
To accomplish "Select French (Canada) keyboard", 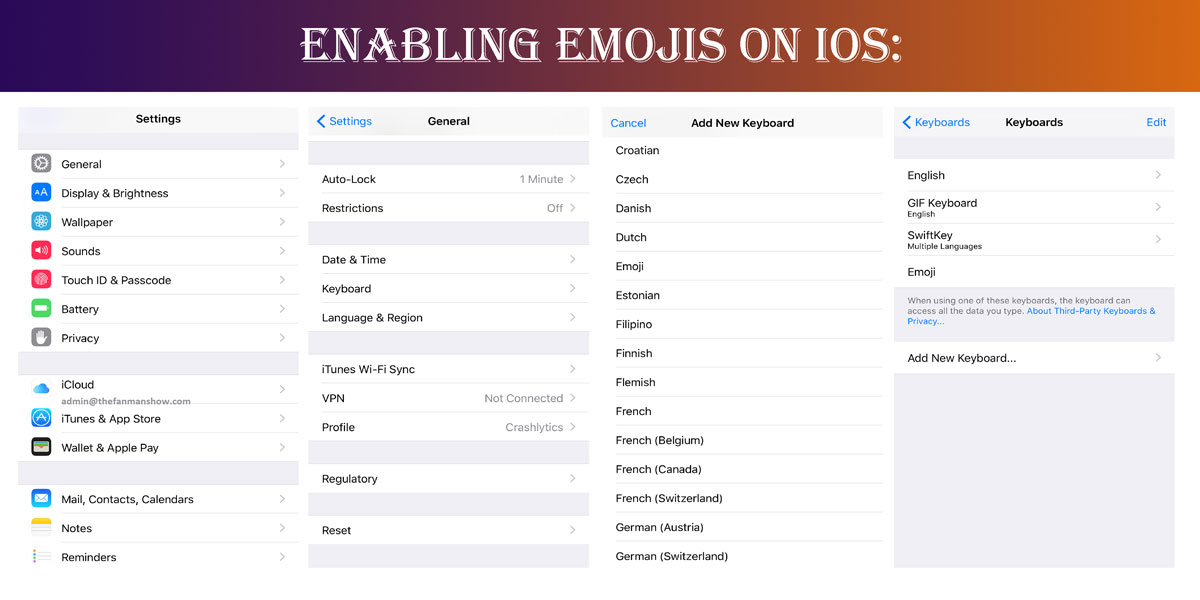I will coord(742,469).
